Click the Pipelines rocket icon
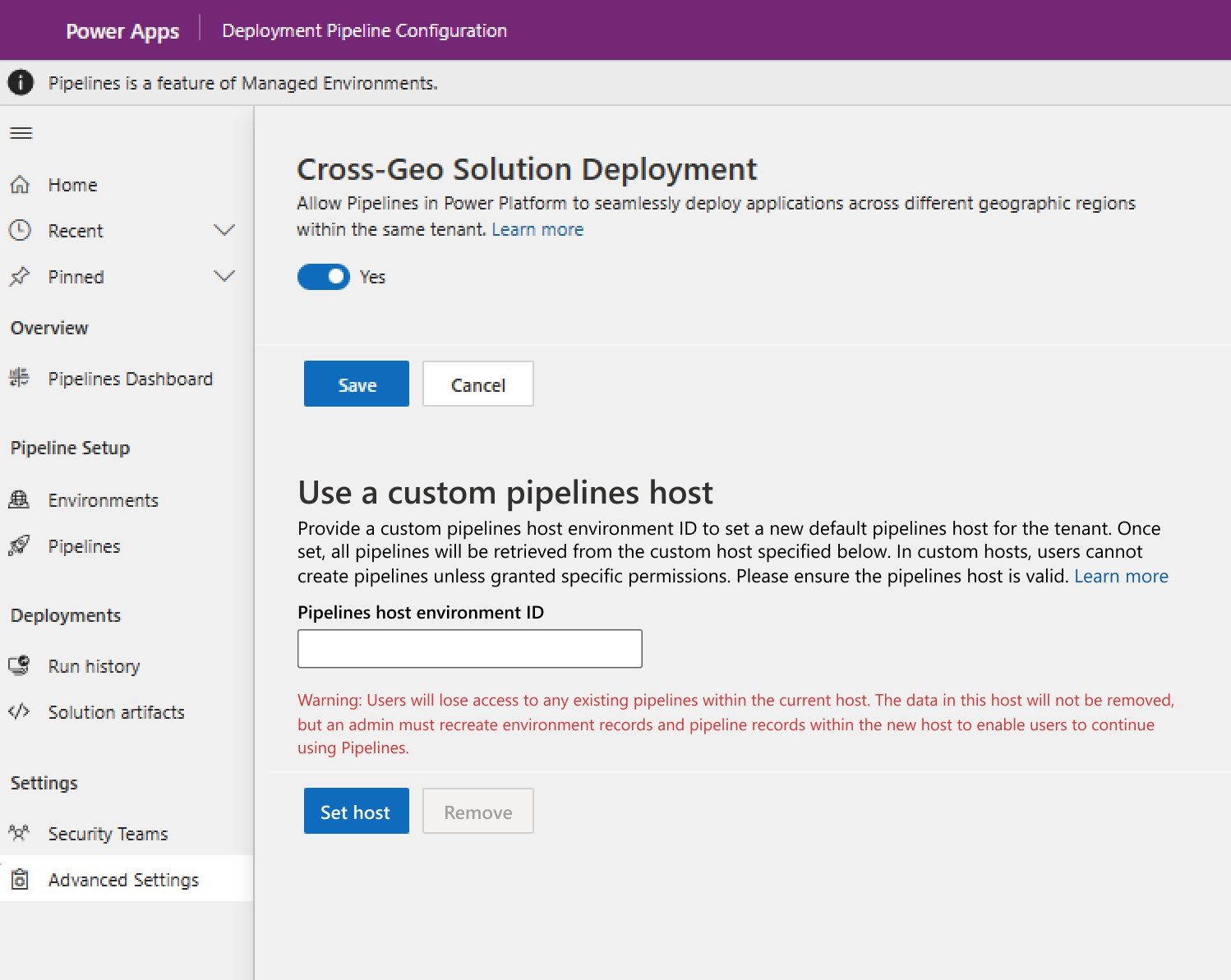 (19, 545)
